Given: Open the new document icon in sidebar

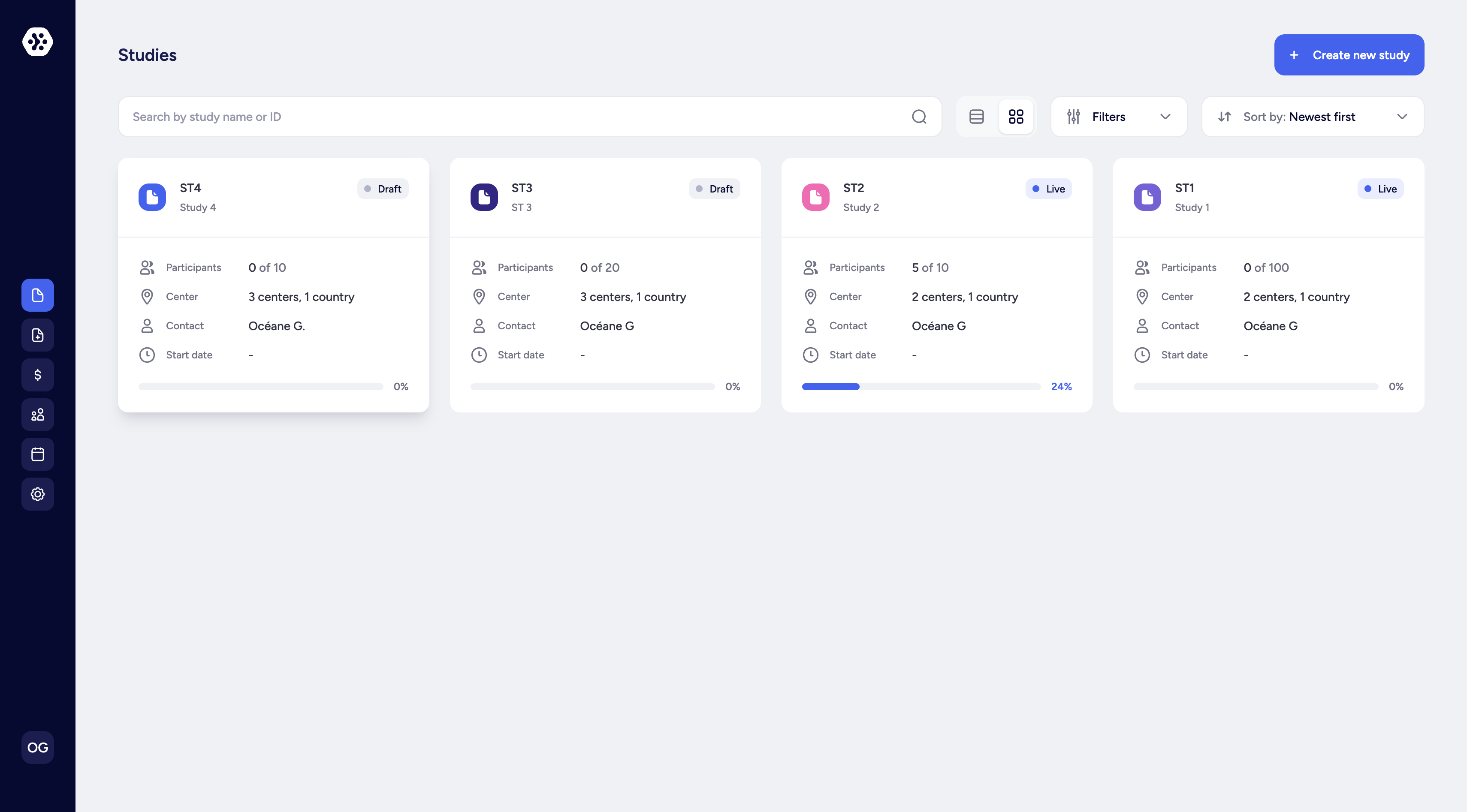Looking at the screenshot, I should pyautogui.click(x=37, y=334).
